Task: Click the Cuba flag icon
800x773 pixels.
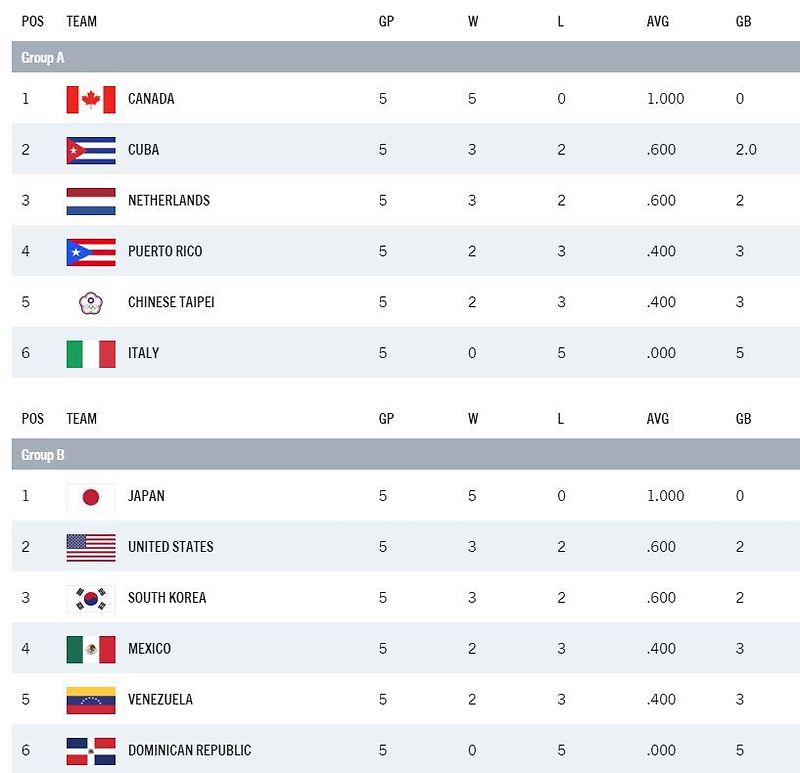Action: pyautogui.click(x=91, y=151)
